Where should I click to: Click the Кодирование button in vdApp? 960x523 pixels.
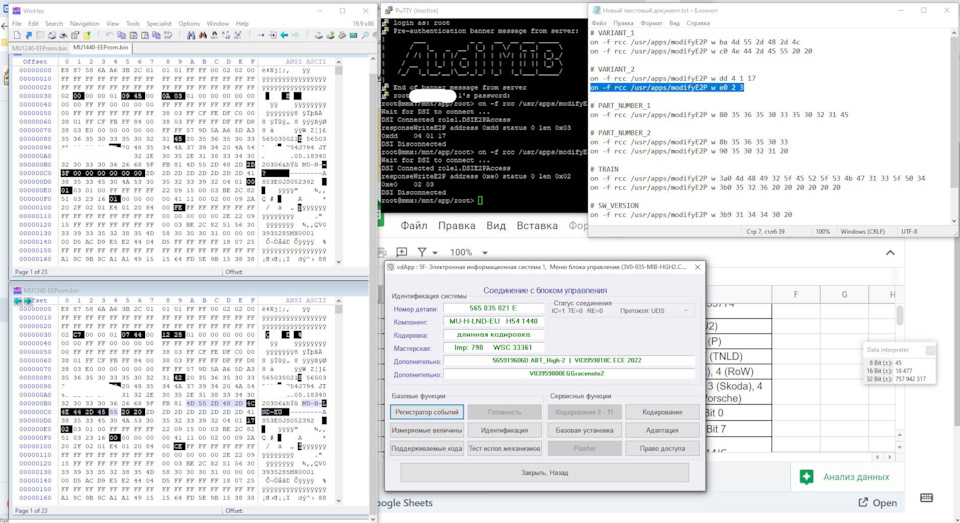click(662, 412)
